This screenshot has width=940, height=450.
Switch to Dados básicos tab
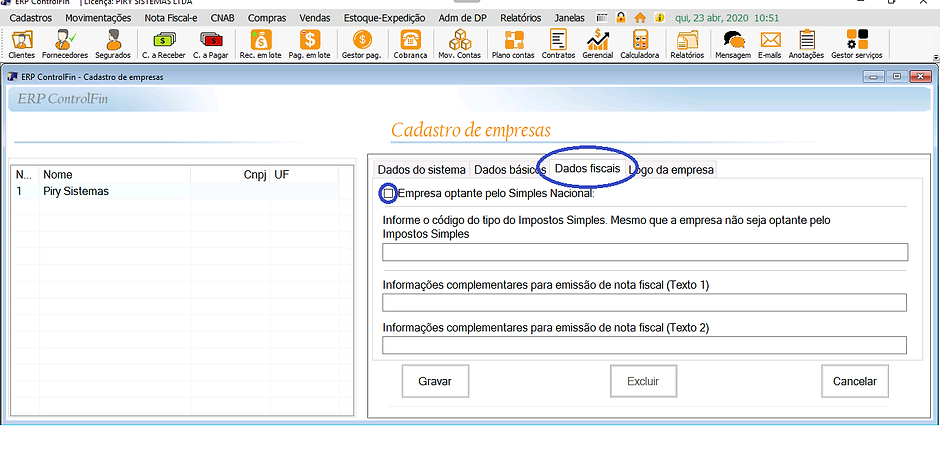coord(509,170)
